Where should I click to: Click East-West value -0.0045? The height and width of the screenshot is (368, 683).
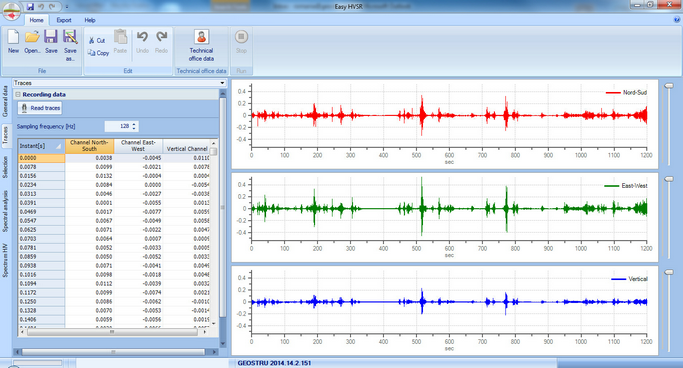pos(138,158)
